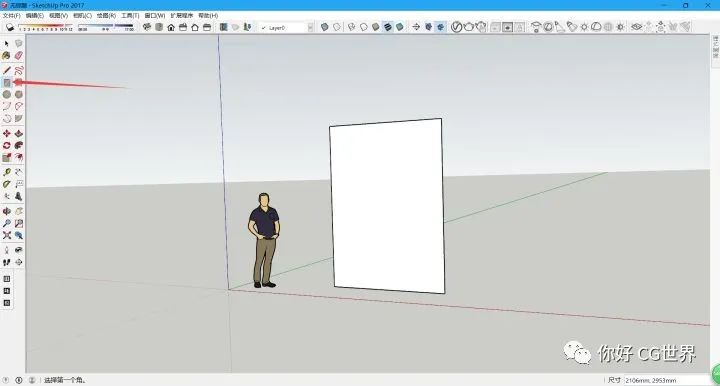Toggle X-Ray face style

[325, 28]
